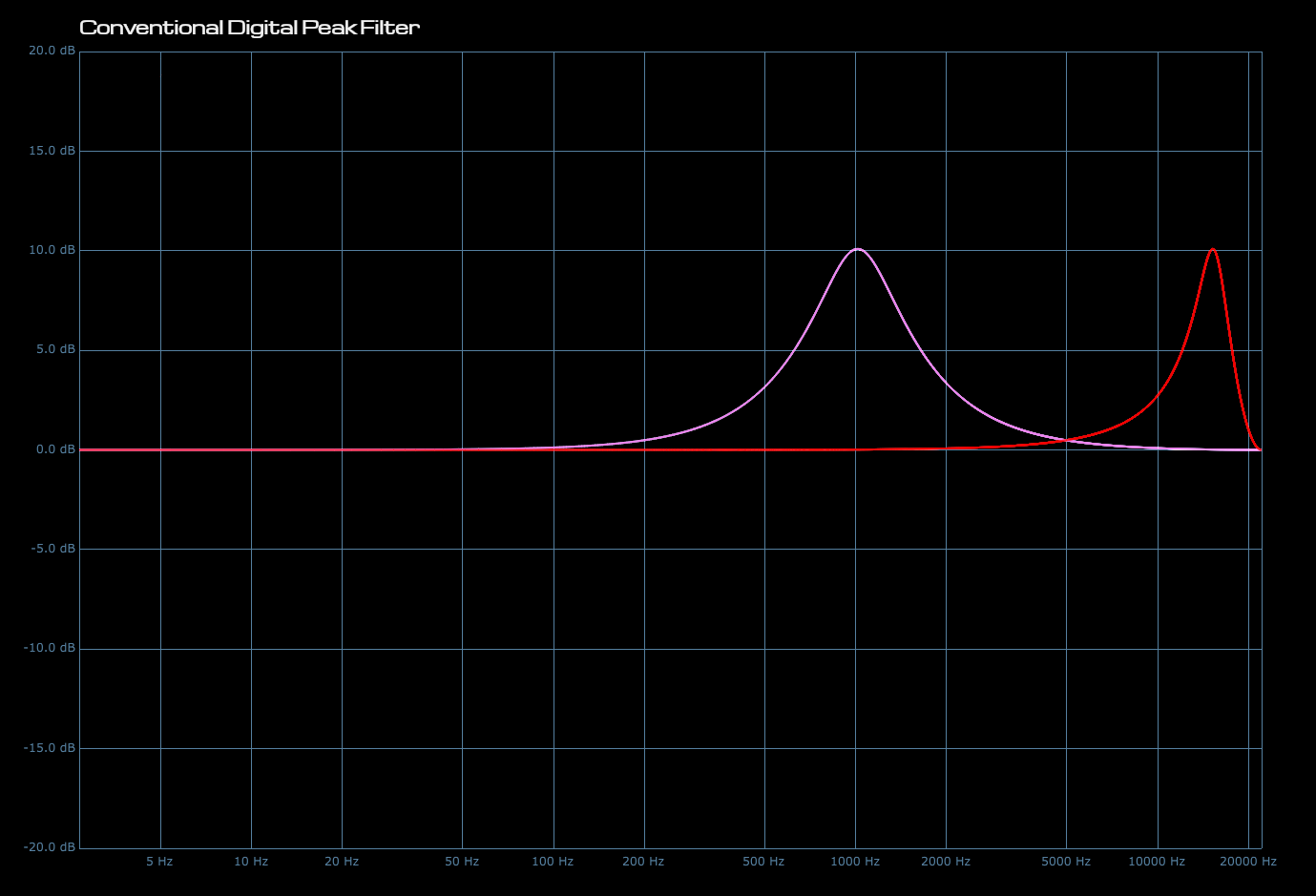Select the '1000 Hz' frequency label
This screenshot has height=896, width=1316.
click(x=855, y=861)
